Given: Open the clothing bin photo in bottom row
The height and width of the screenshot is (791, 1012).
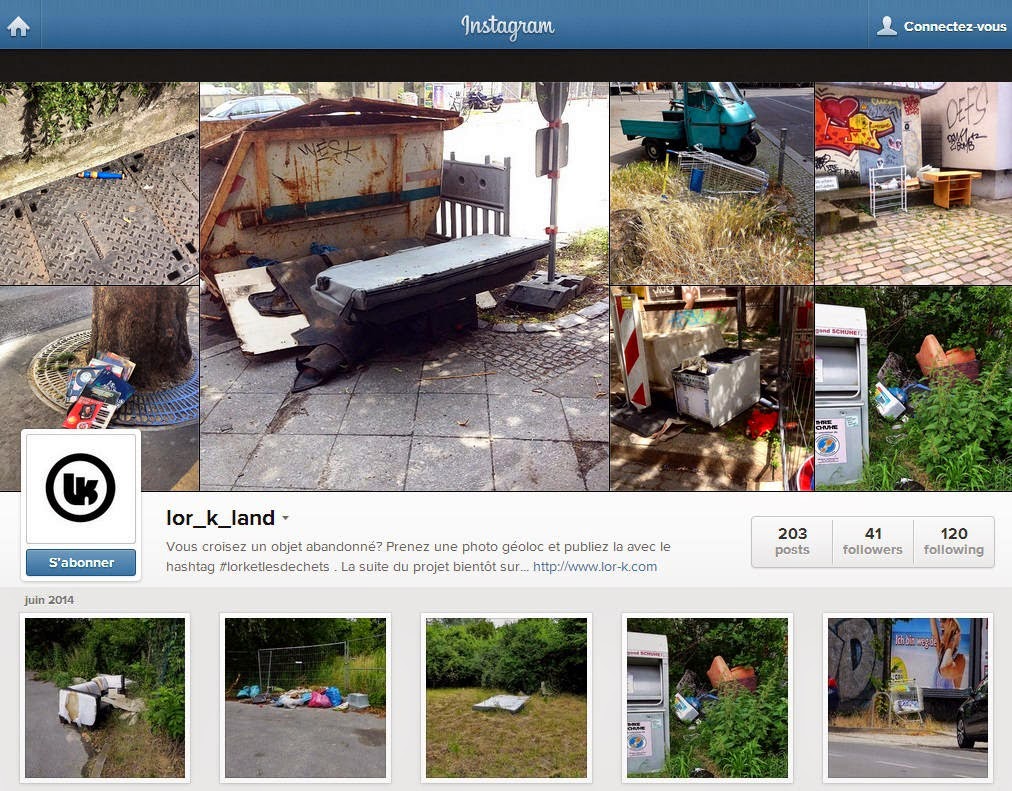Looking at the screenshot, I should coord(707,698).
